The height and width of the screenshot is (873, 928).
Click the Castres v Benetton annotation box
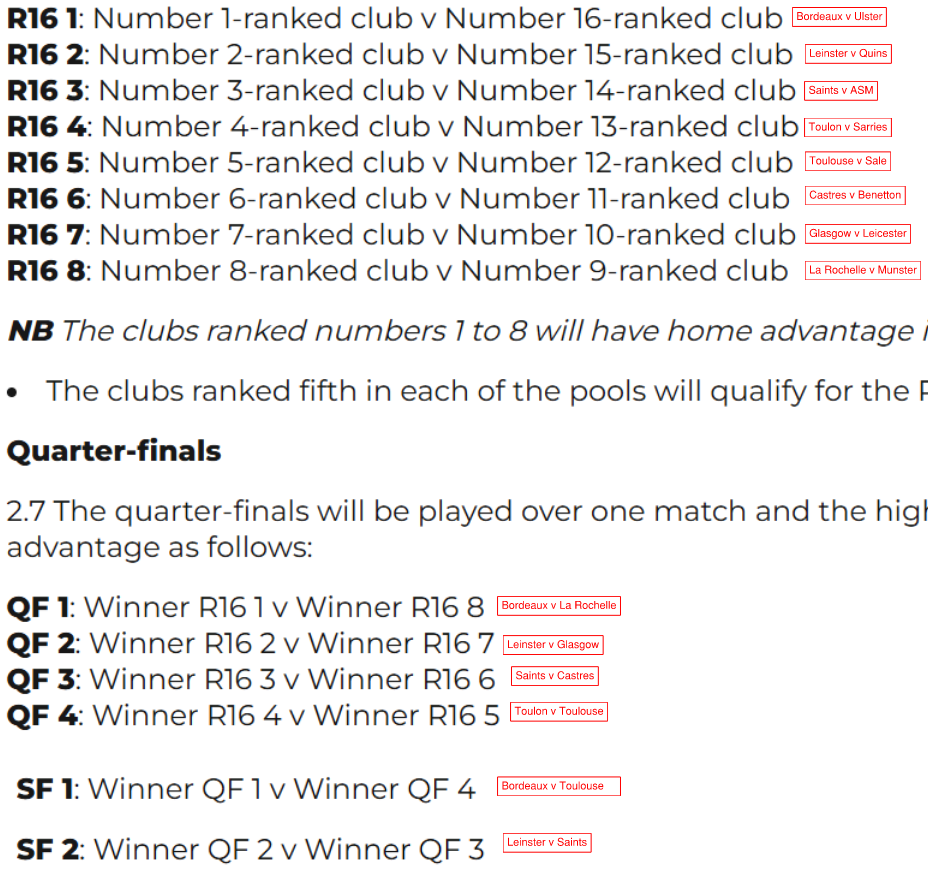[x=855, y=195]
